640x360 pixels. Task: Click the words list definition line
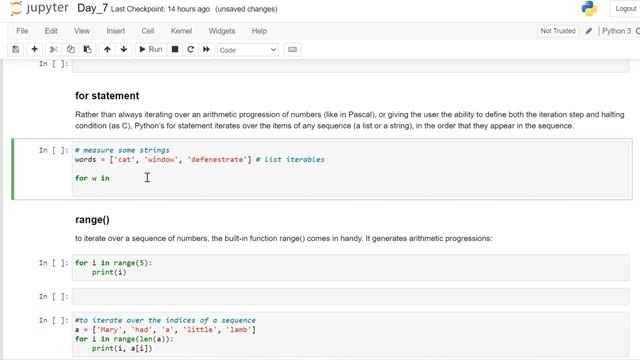200,159
